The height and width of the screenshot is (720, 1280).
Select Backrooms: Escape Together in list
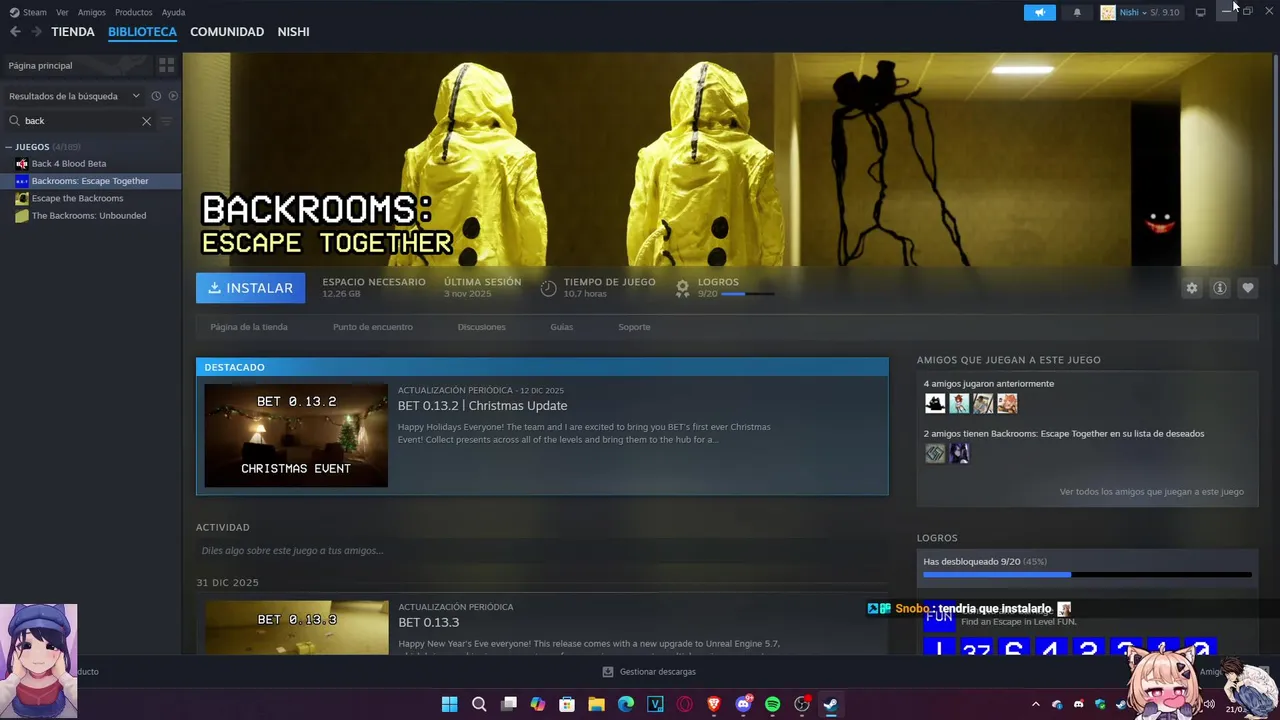click(x=90, y=181)
